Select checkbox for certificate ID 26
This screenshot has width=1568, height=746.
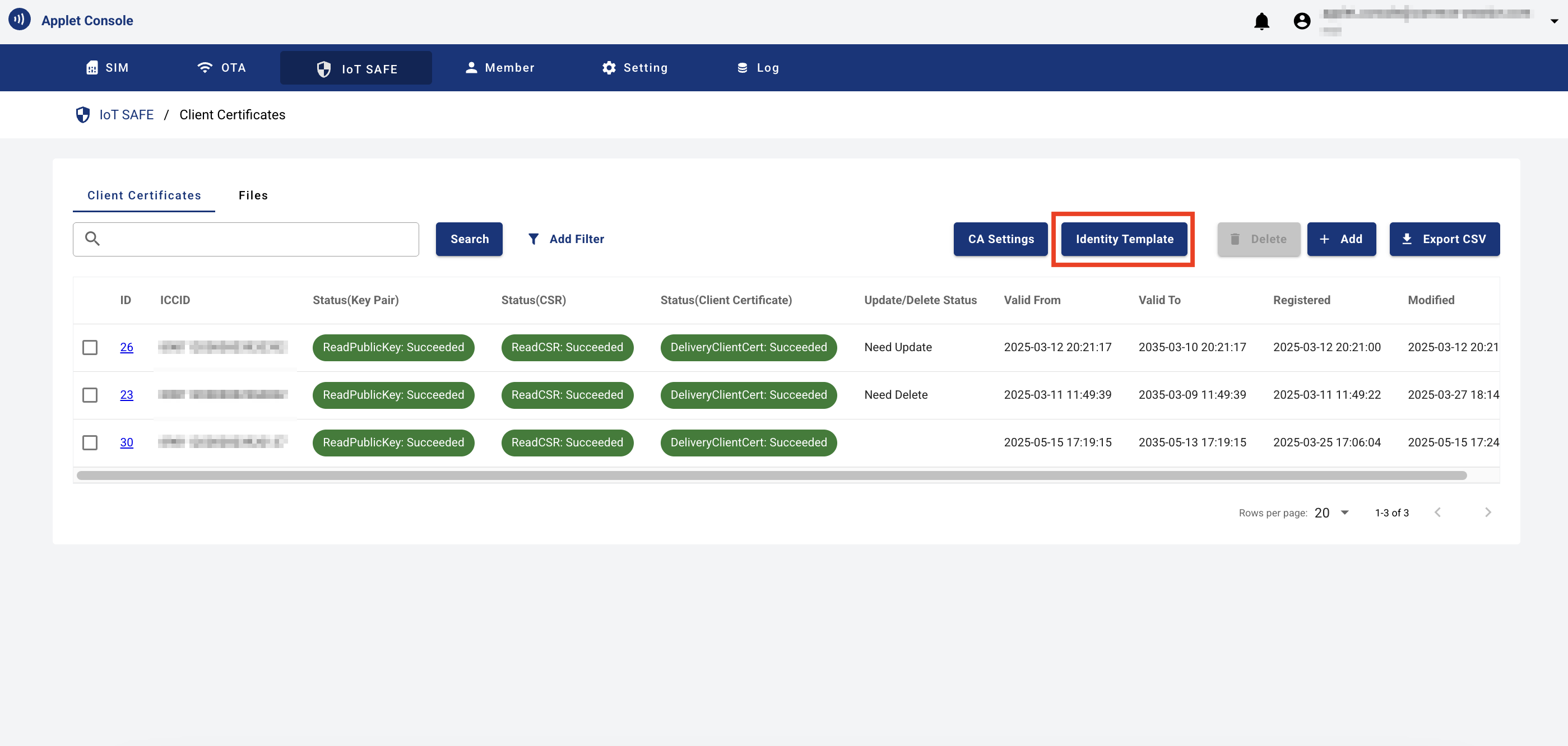pyautogui.click(x=90, y=347)
